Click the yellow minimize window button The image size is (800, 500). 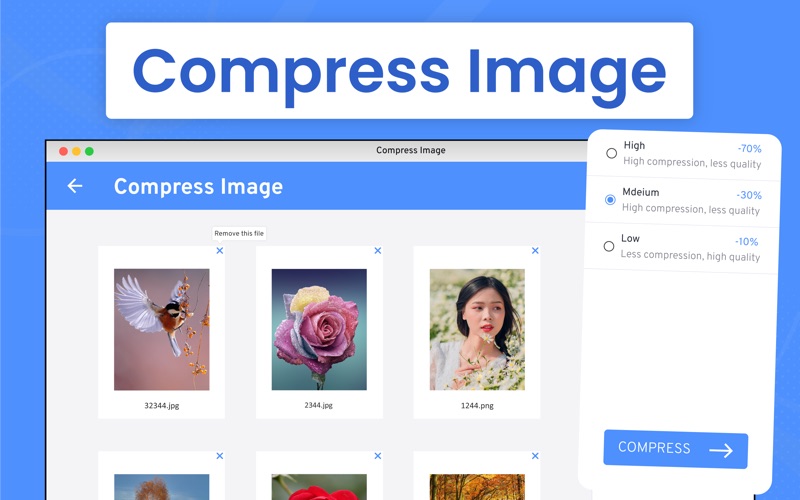(76, 151)
